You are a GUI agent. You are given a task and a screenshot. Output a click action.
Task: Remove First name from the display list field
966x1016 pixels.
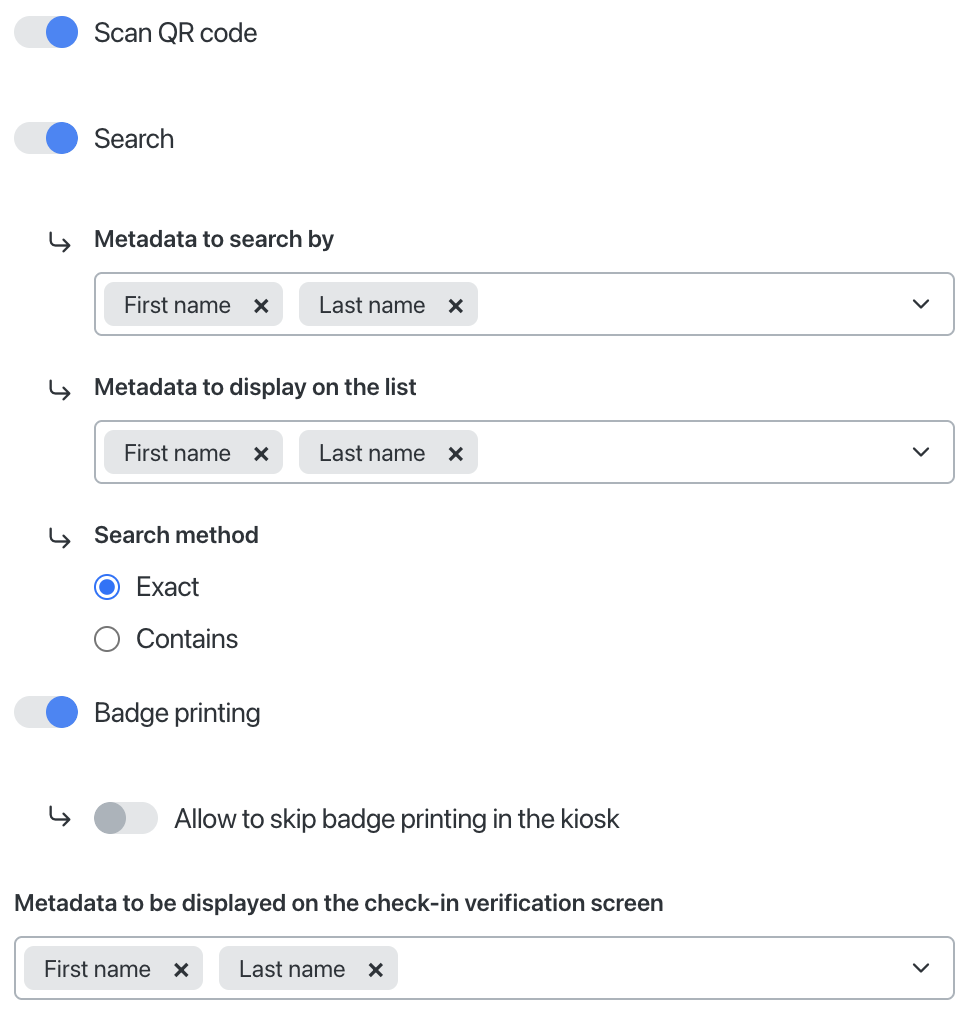point(260,452)
